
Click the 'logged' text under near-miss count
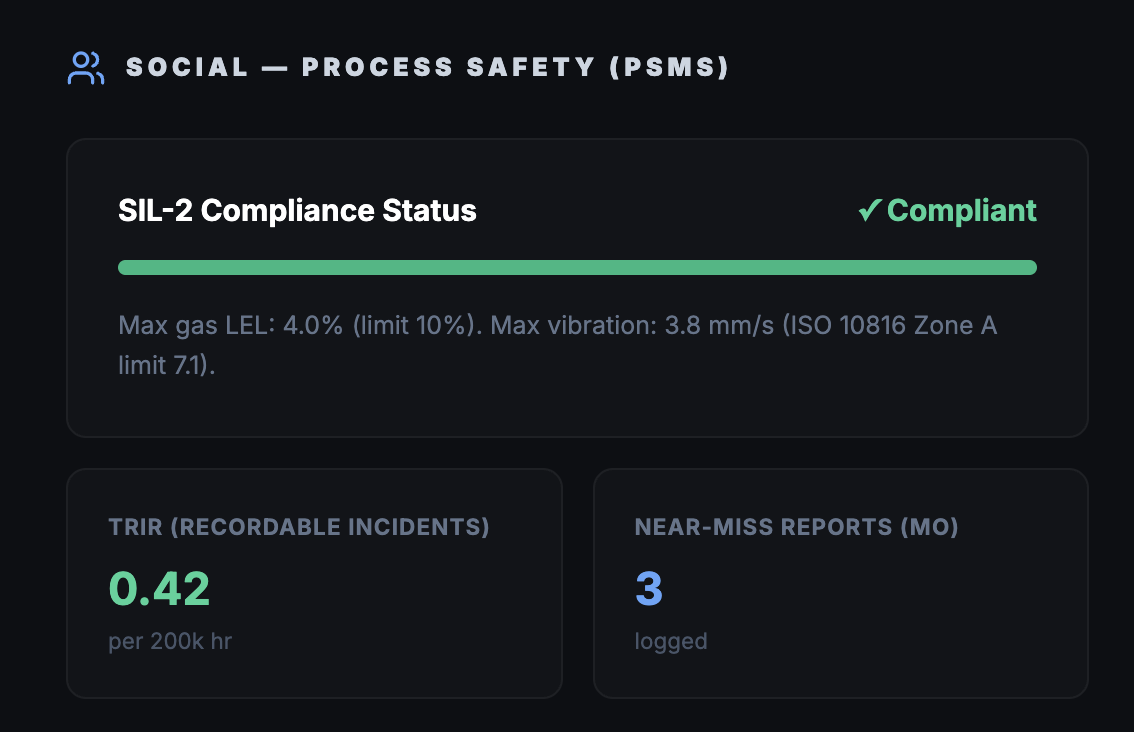click(671, 641)
